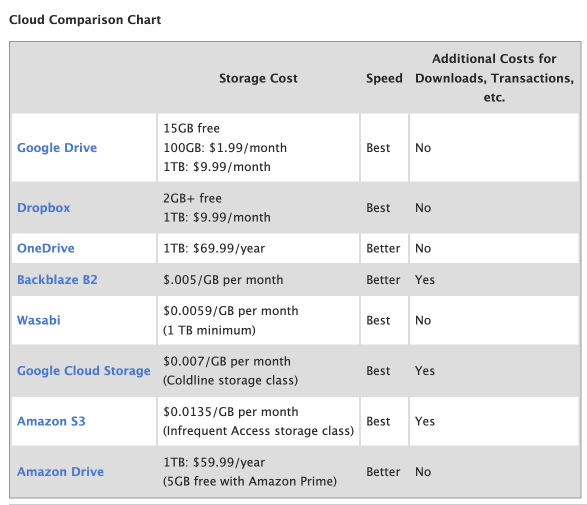The image size is (587, 505).
Task: Click 'Best' speed in Amazon S3 row
Action: click(x=378, y=421)
